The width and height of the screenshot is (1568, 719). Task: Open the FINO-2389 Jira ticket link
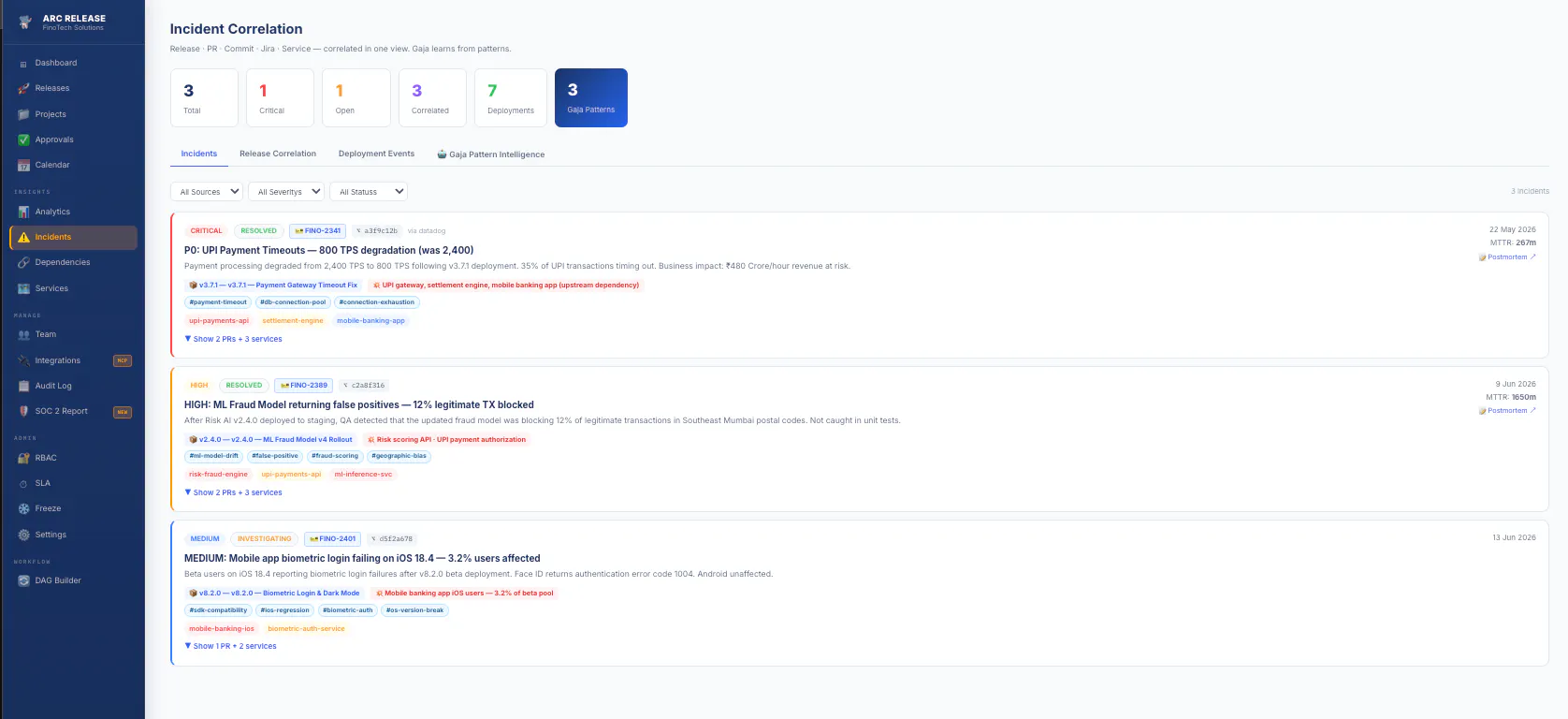[304, 385]
